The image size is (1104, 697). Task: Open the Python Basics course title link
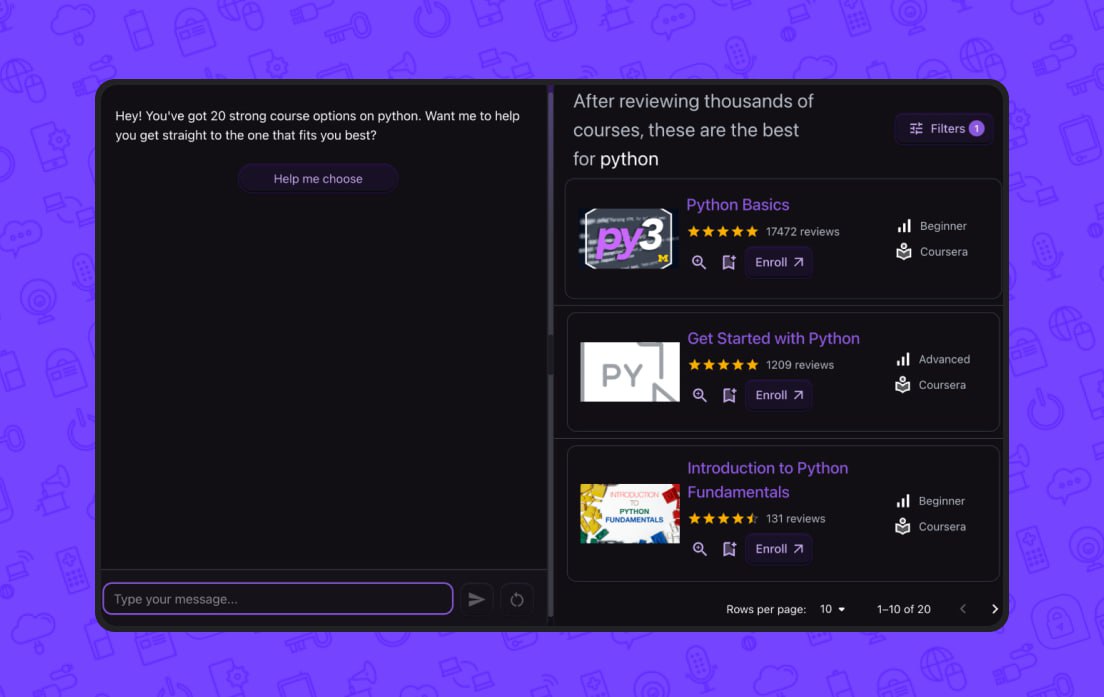pos(737,205)
